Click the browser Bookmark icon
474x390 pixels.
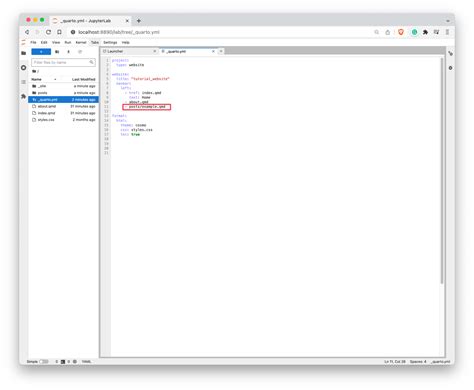tap(59, 32)
